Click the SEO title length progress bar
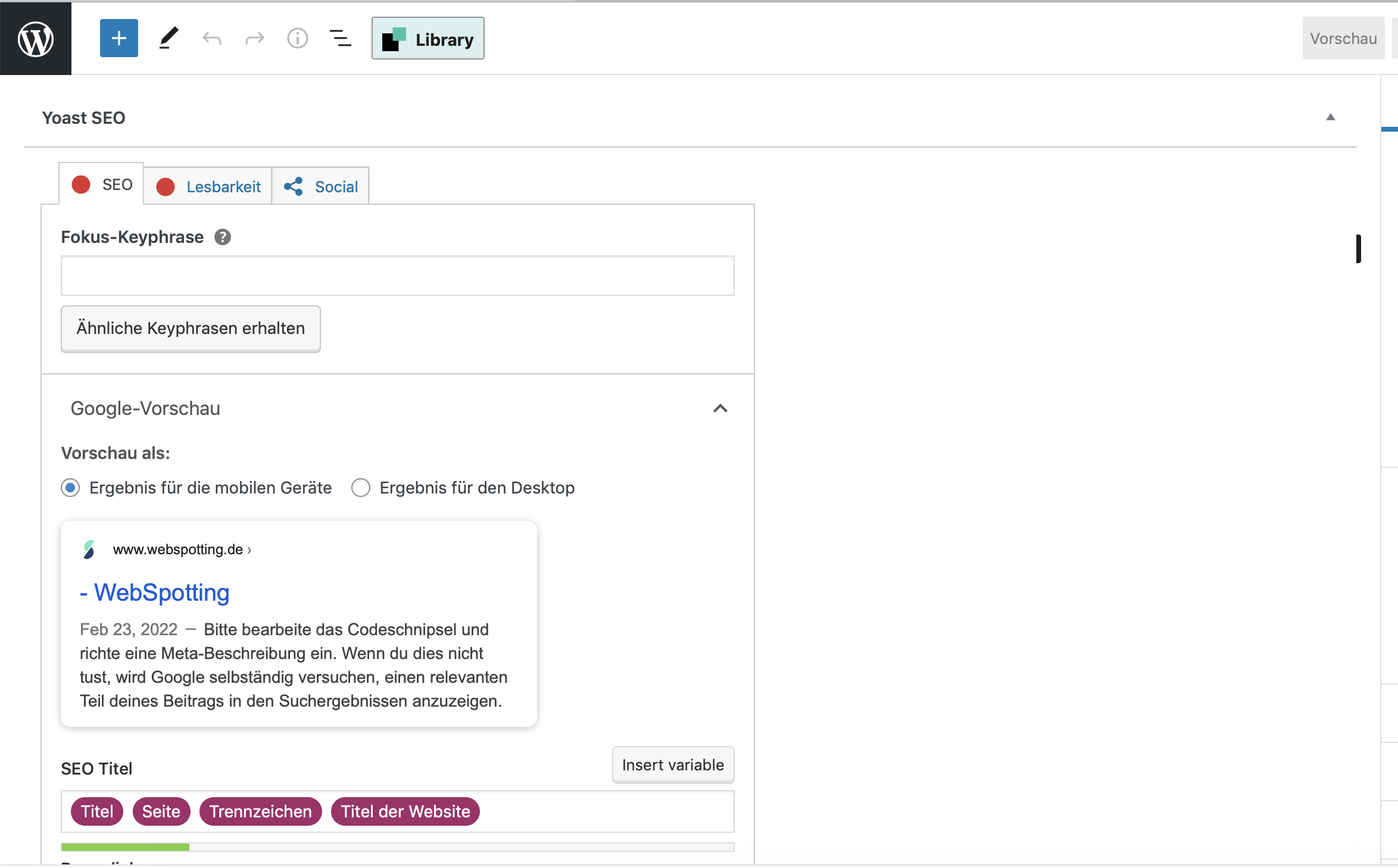This screenshot has width=1398, height=868. (x=398, y=847)
